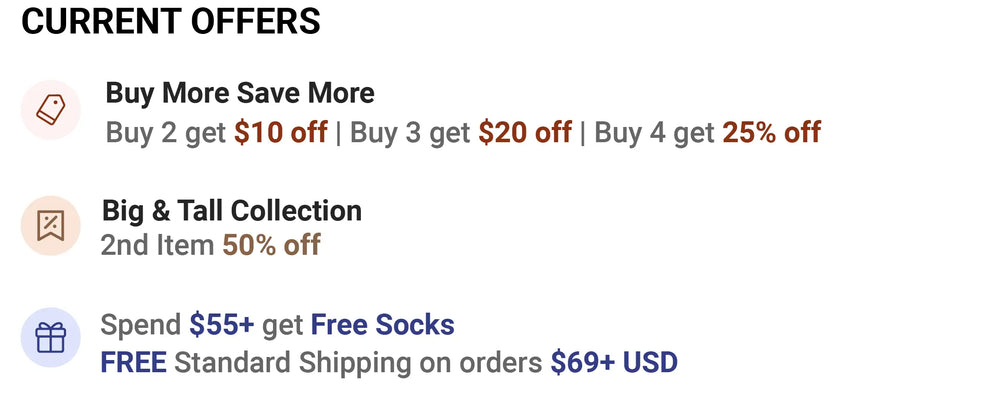
Task: Click the percent bookmark icon
Action: (50, 227)
